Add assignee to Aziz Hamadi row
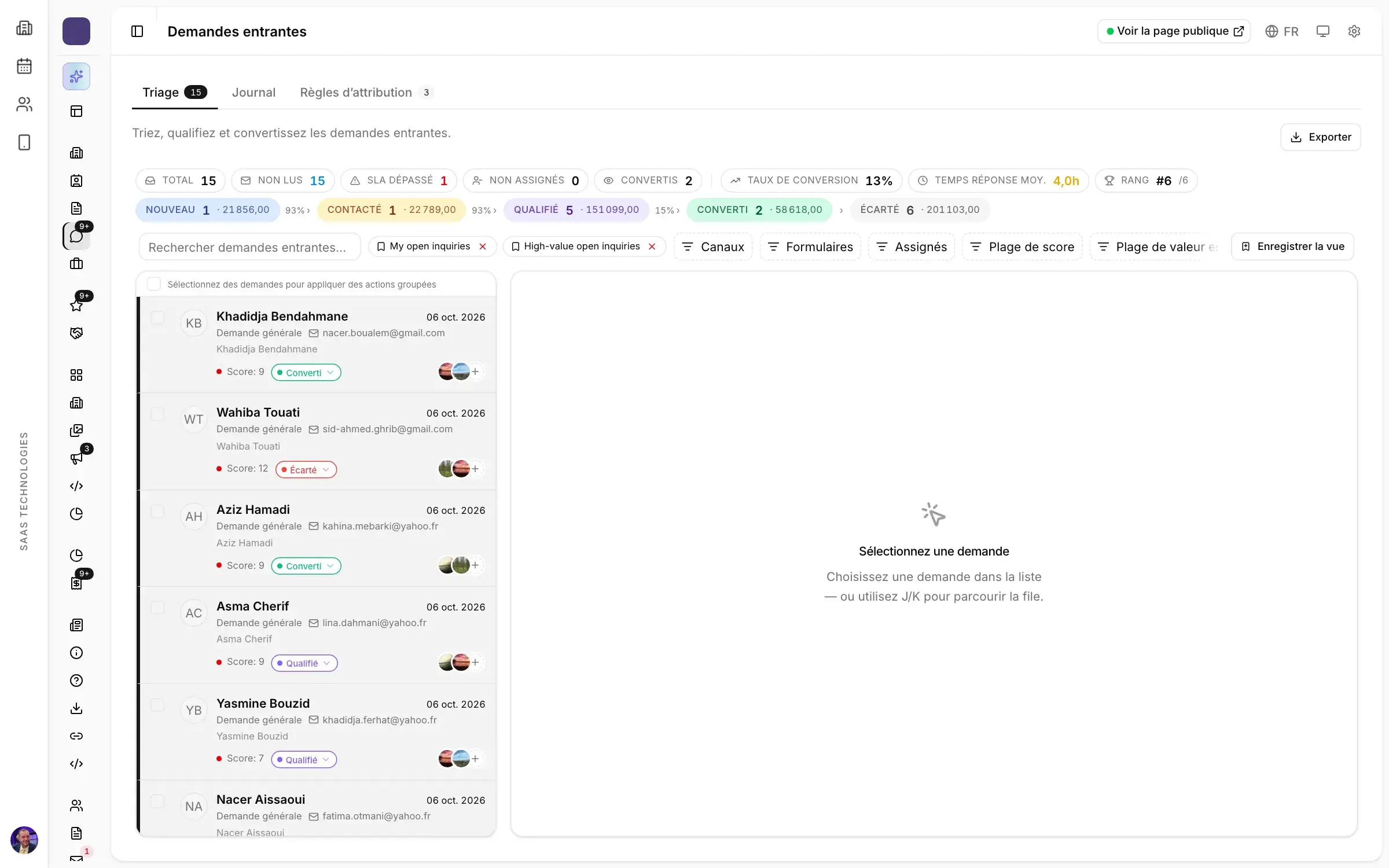1389x868 pixels. [x=475, y=565]
